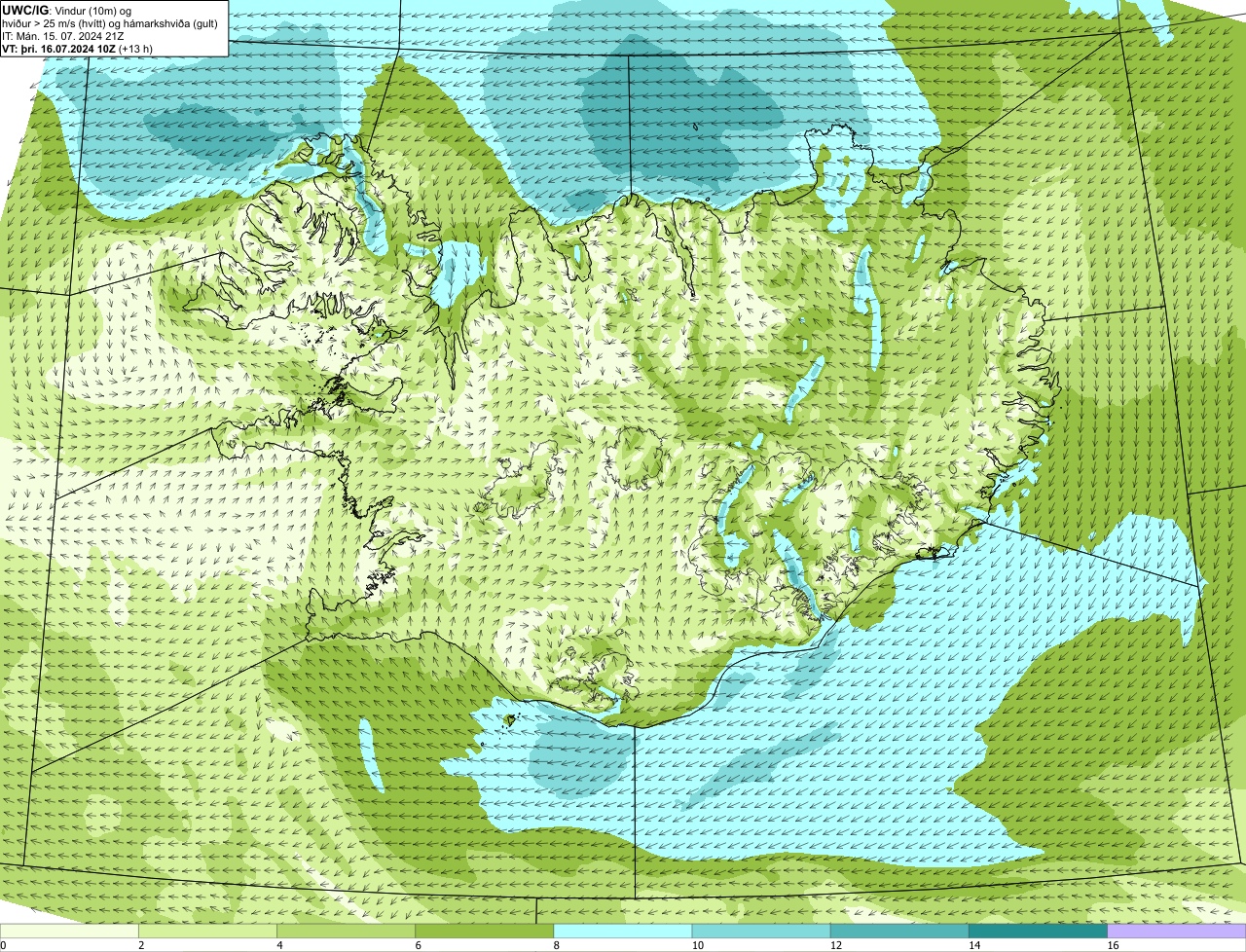Click the 8–10 m/s light cyan legend swatch
Screen dimensions: 1246x952
click(x=623, y=931)
